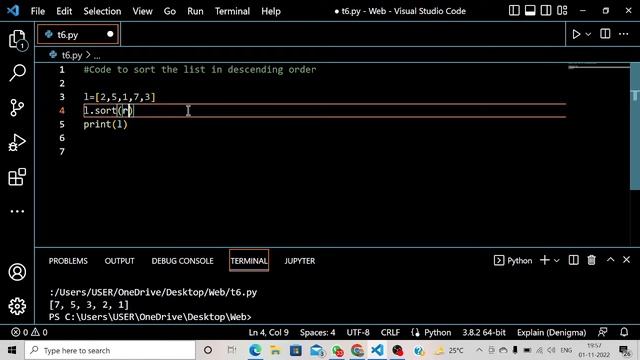Click the Windows search box

tap(110, 350)
